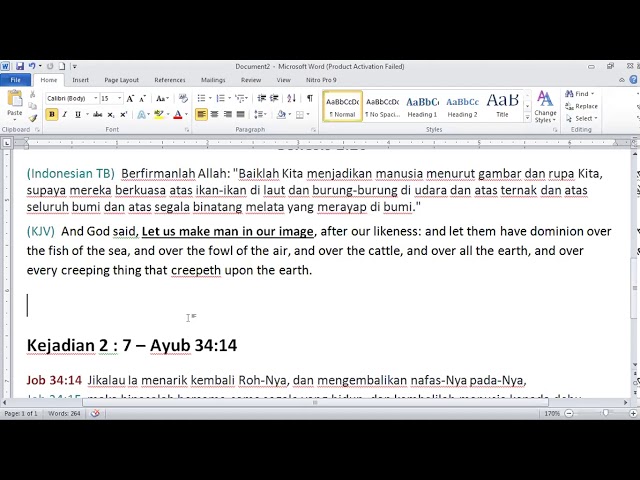
Task: Click the Replace button
Action: (x=582, y=106)
